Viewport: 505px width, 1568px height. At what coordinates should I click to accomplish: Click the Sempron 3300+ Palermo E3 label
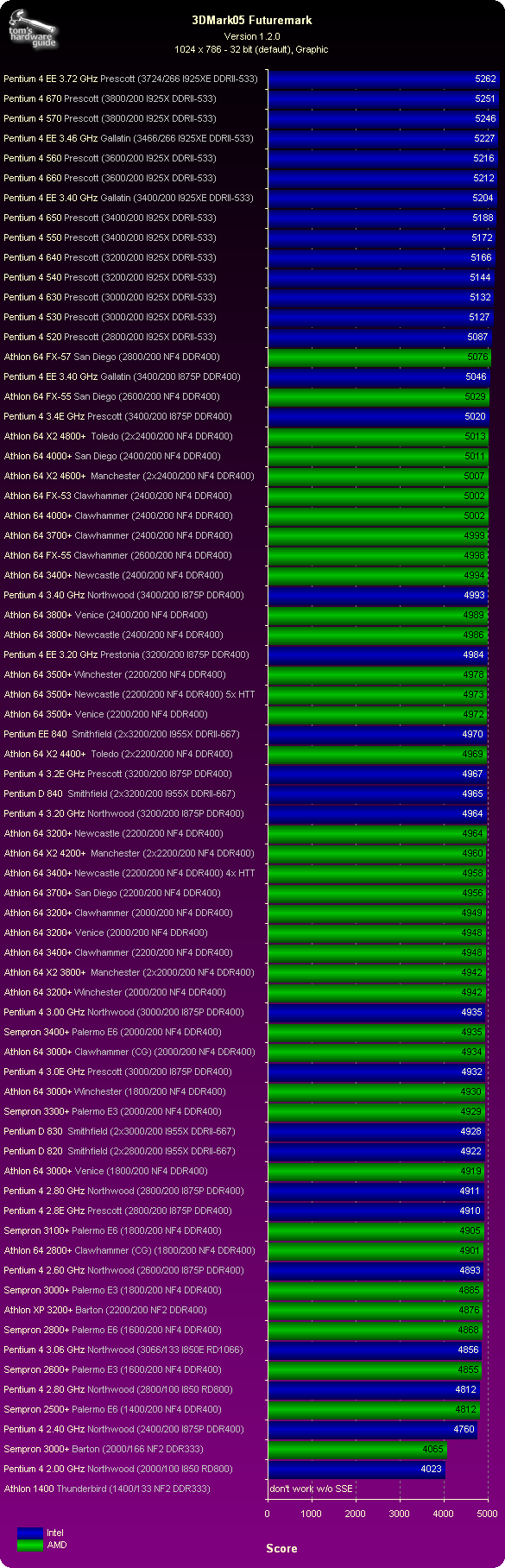pos(113,1111)
